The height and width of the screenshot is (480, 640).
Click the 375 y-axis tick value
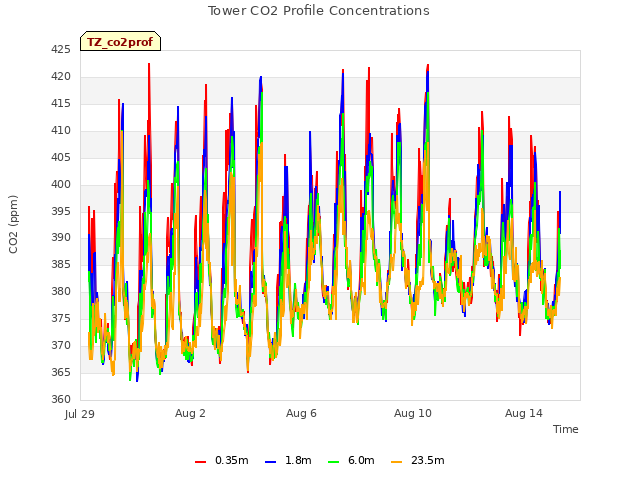(x=60, y=318)
